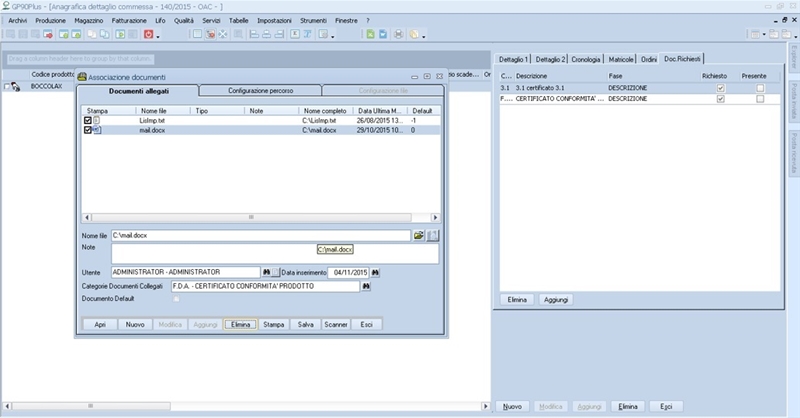Click the red power icon in the toolbar
800x418 pixels.
148,34
